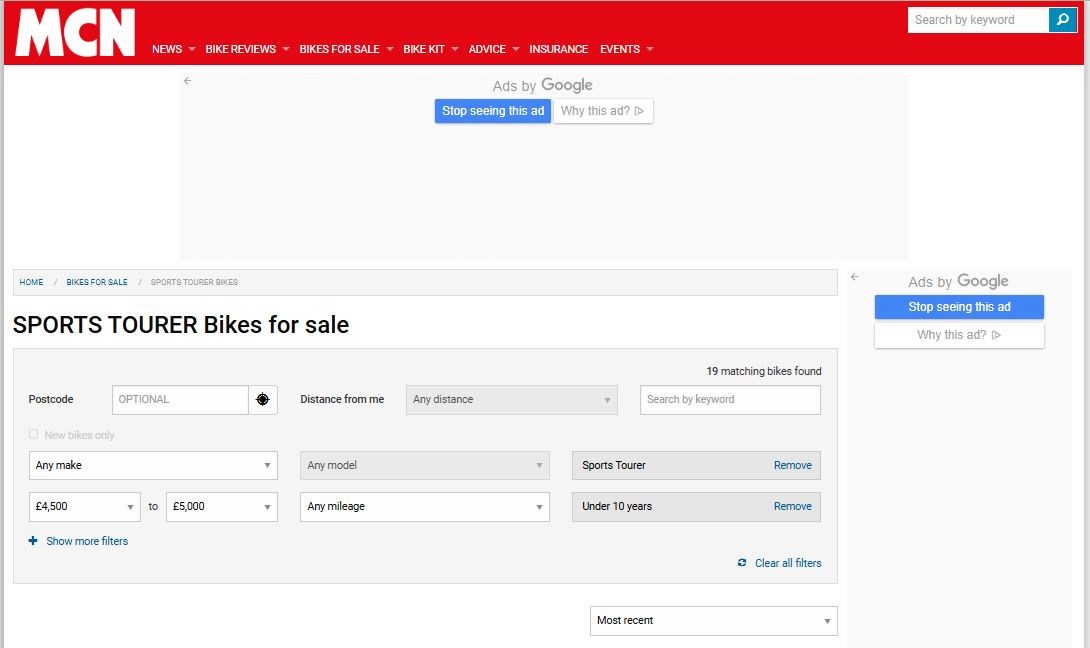Screen dimensions: 1090x648
Task: Go to Bikes For Sale breadcrumb link
Action: pos(97,283)
